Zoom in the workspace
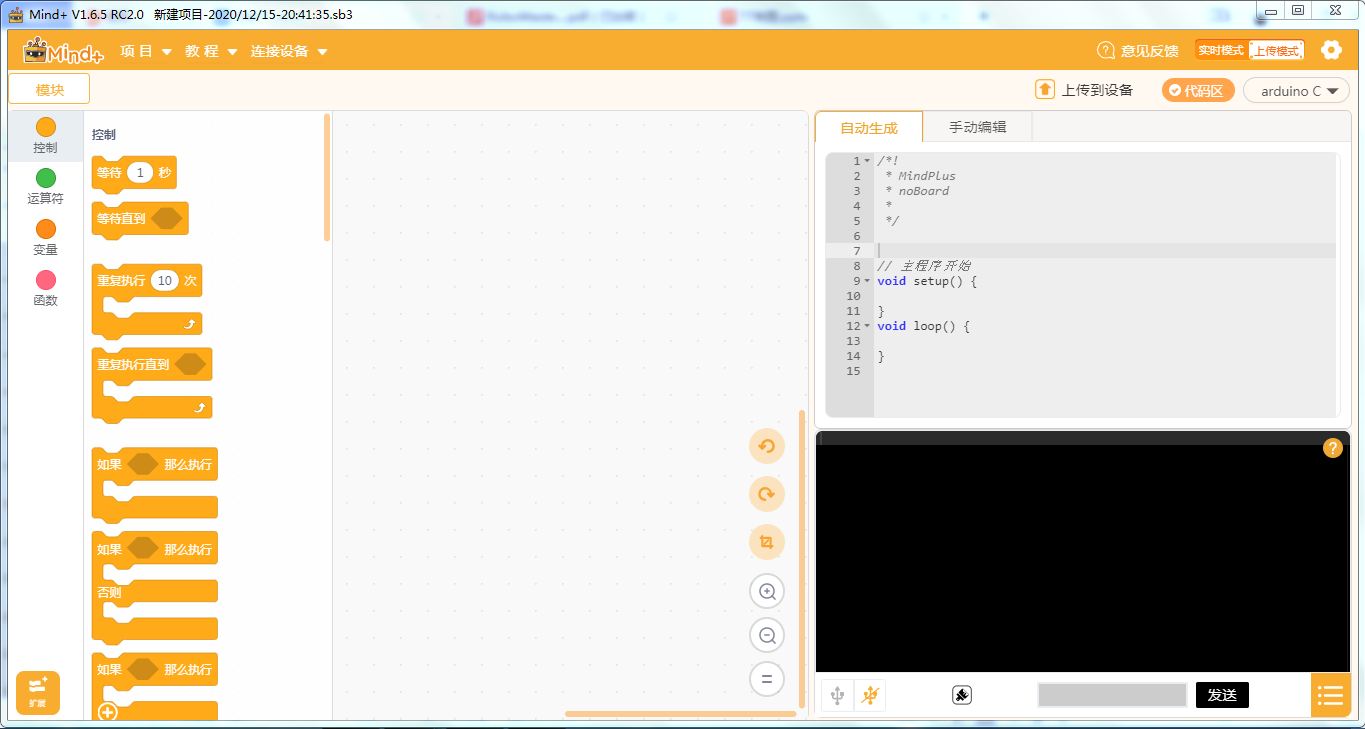 (767, 591)
